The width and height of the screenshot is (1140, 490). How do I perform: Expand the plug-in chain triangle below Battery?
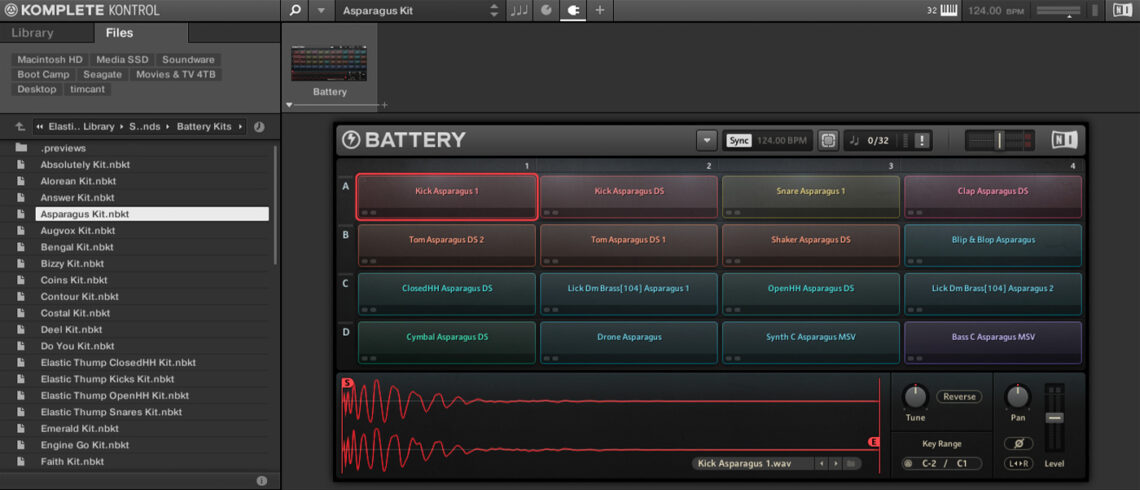(289, 105)
